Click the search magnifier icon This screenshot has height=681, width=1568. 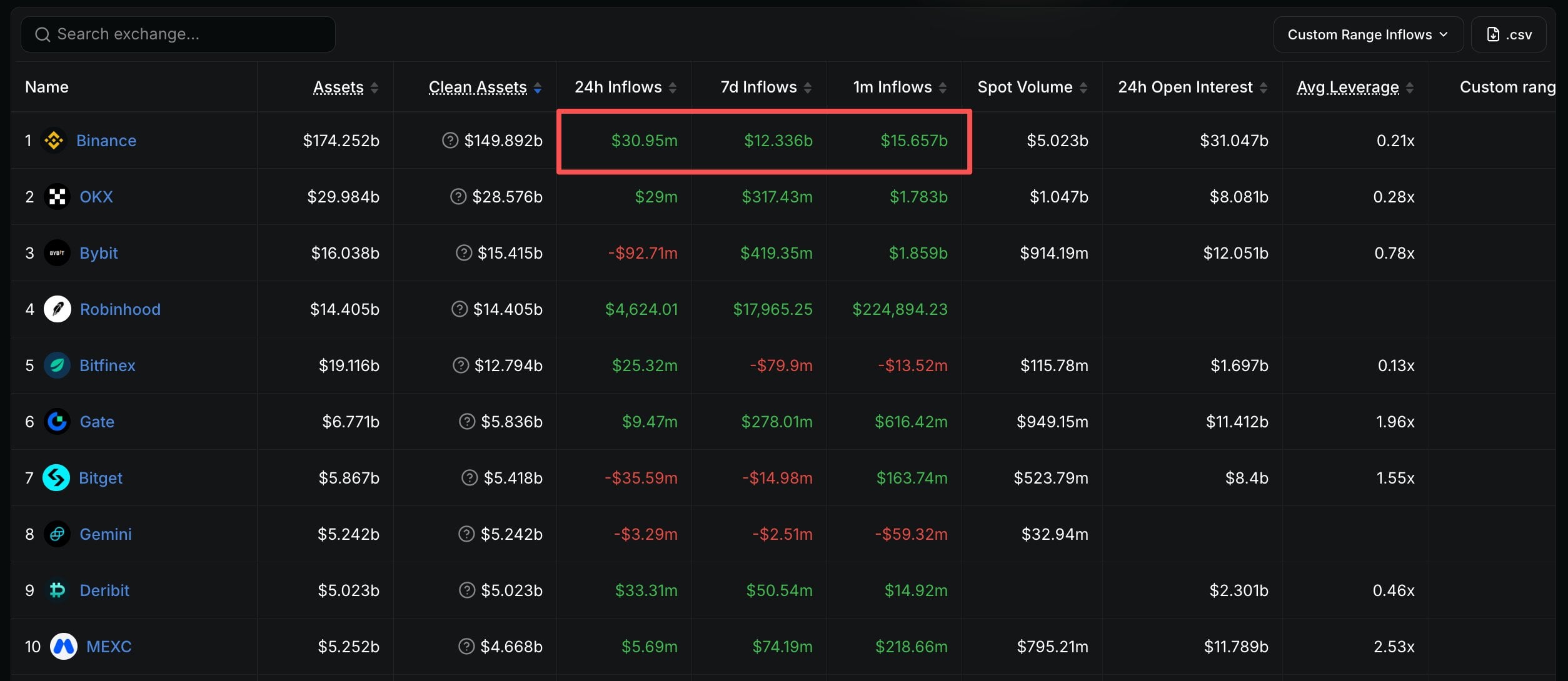pyautogui.click(x=43, y=34)
